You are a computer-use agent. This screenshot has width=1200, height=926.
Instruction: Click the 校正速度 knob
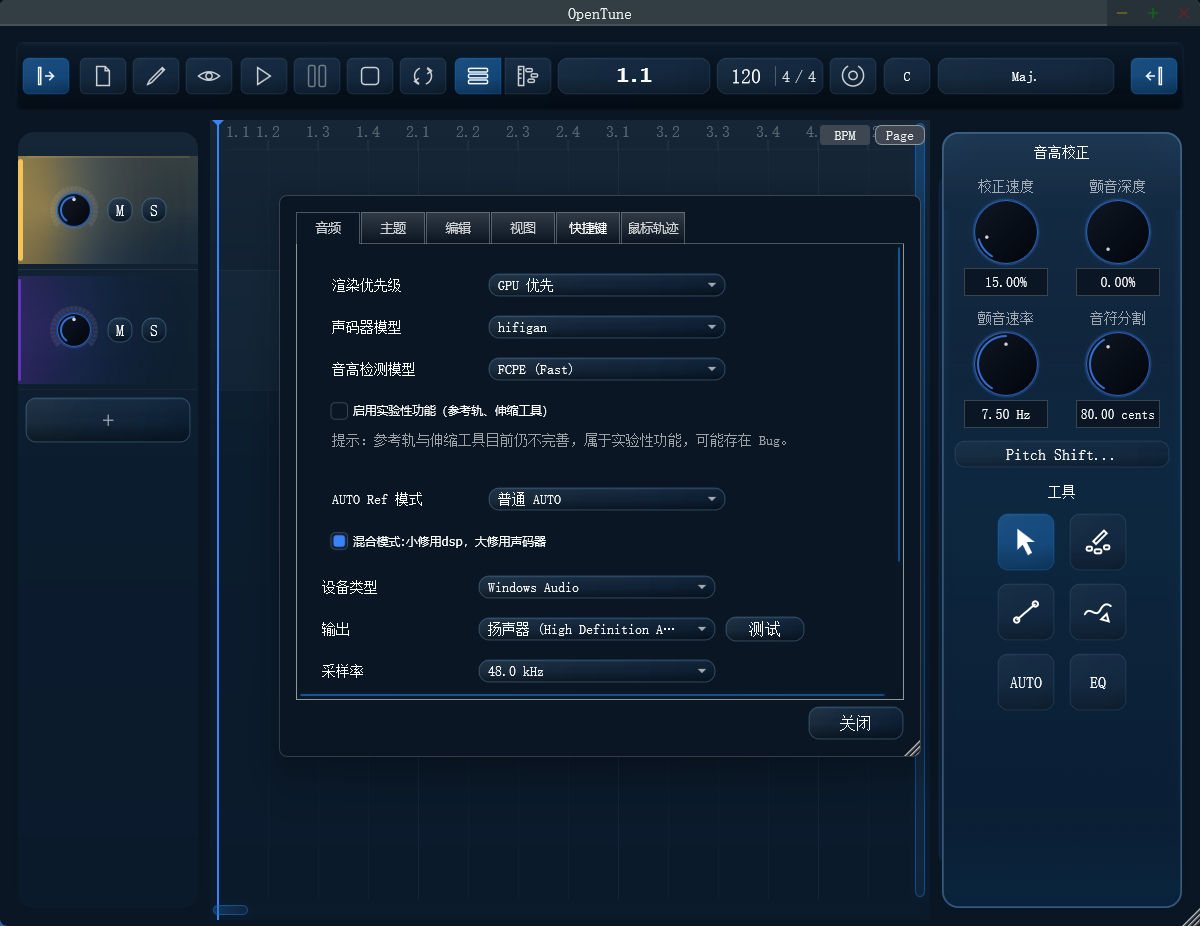click(x=1005, y=232)
